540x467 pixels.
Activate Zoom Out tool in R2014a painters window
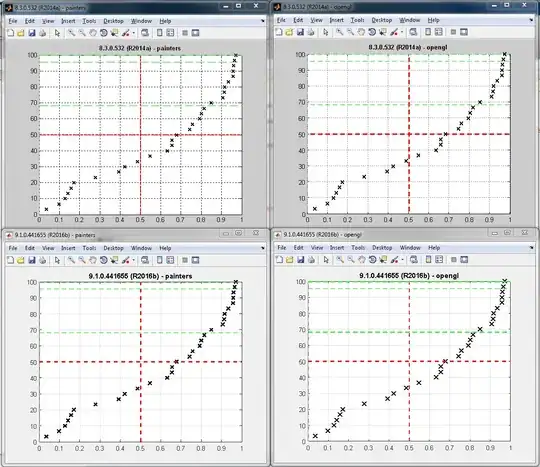tap(82, 33)
